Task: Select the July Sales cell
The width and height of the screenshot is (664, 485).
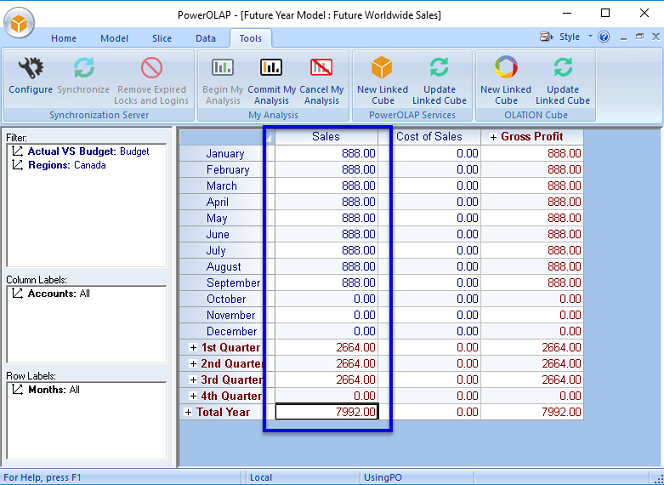Action: pyautogui.click(x=326, y=250)
